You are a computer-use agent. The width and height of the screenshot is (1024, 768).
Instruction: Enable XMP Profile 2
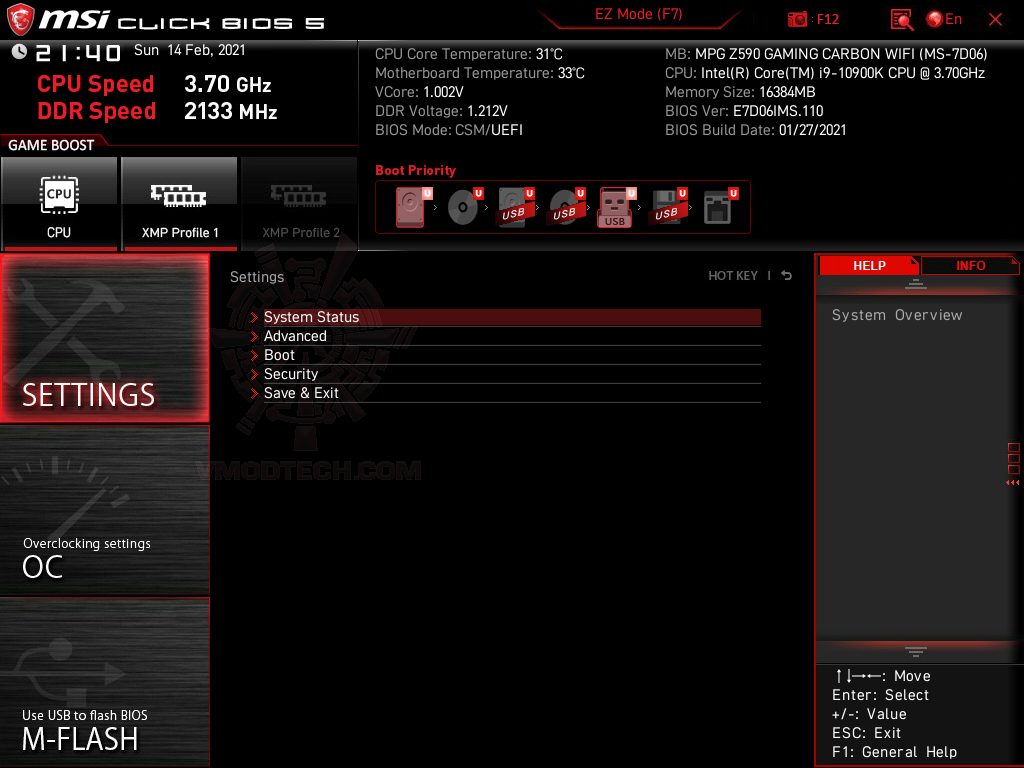(299, 203)
